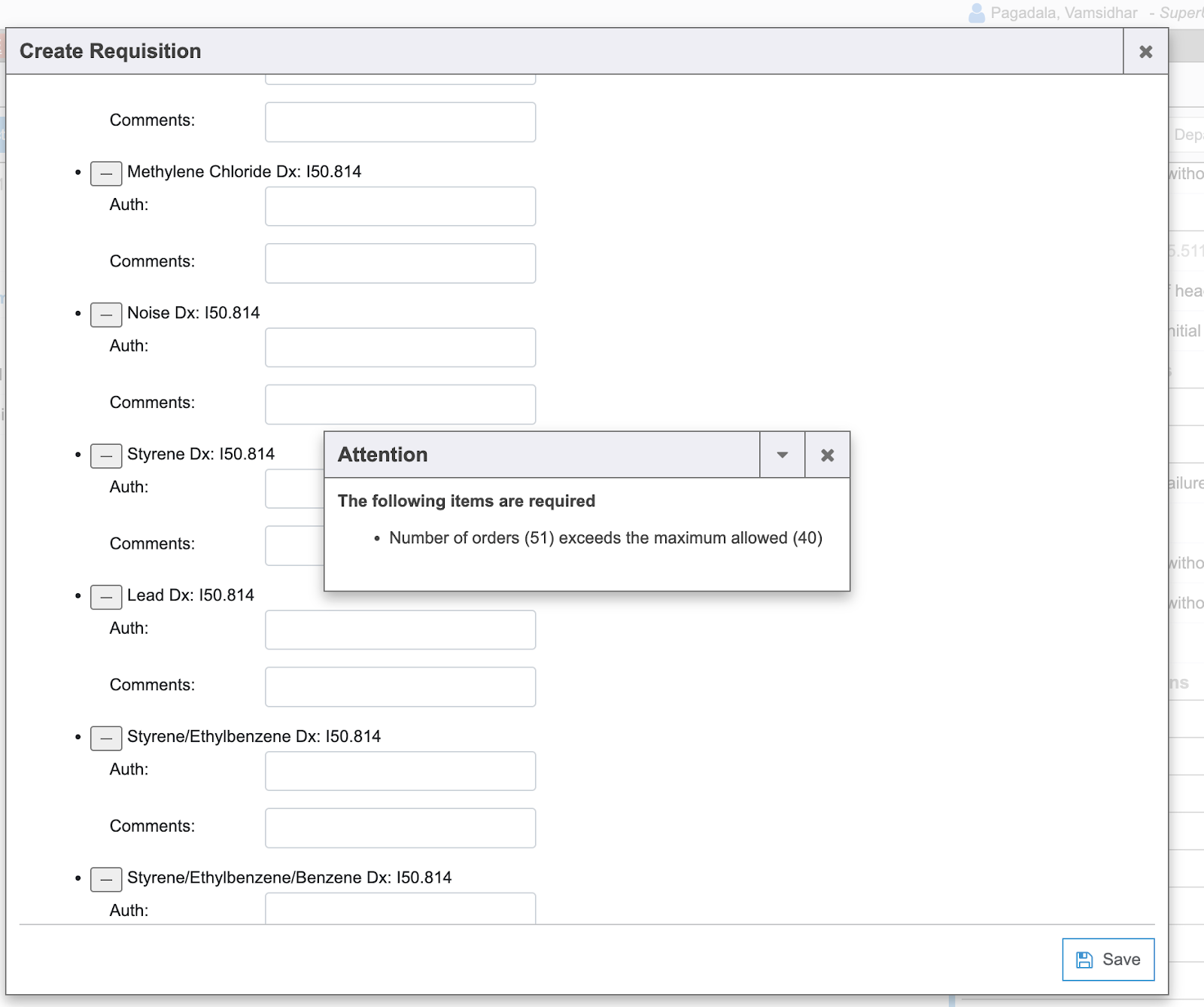Focus the Noise Comments text field
The width and height of the screenshot is (1204, 1007).
(x=400, y=405)
